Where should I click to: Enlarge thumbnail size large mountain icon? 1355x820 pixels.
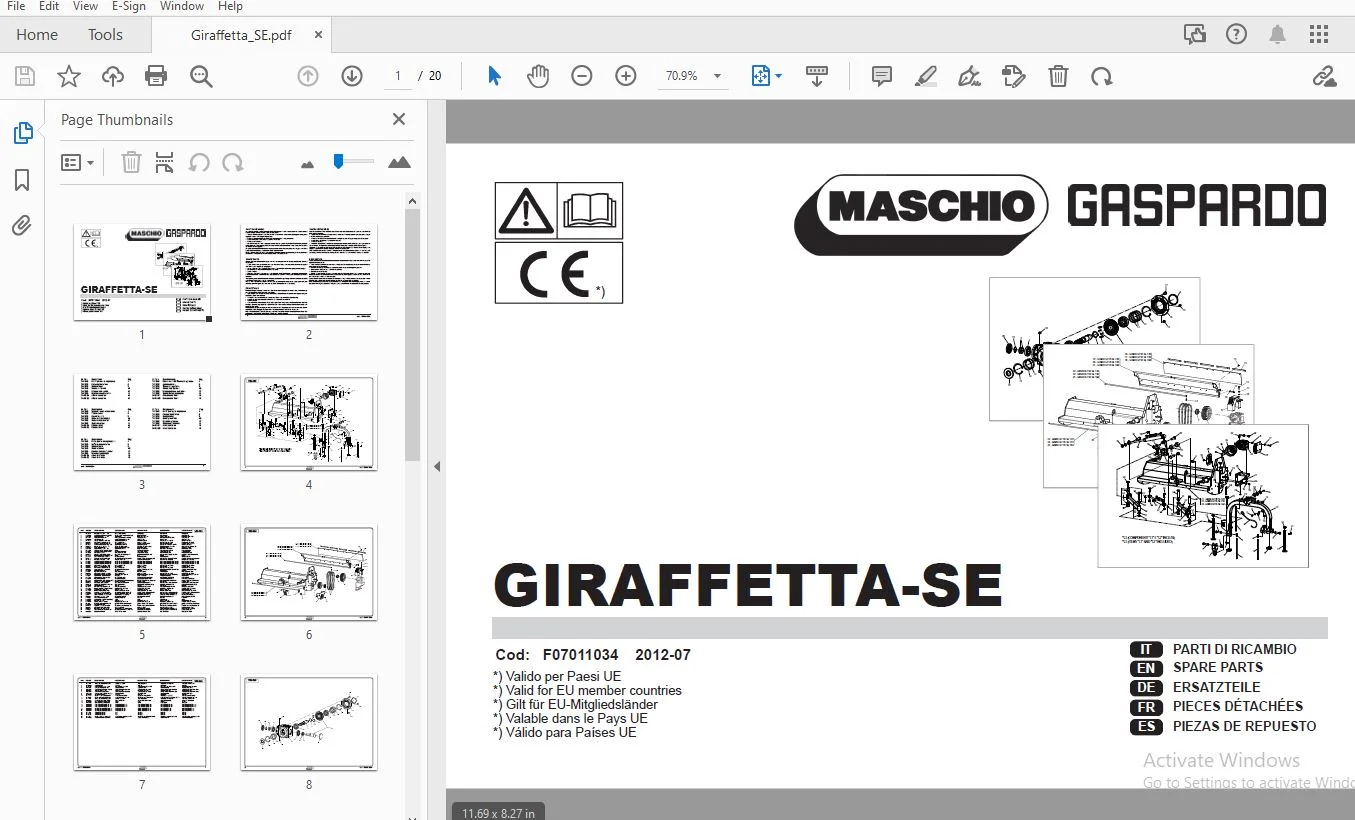(x=399, y=162)
